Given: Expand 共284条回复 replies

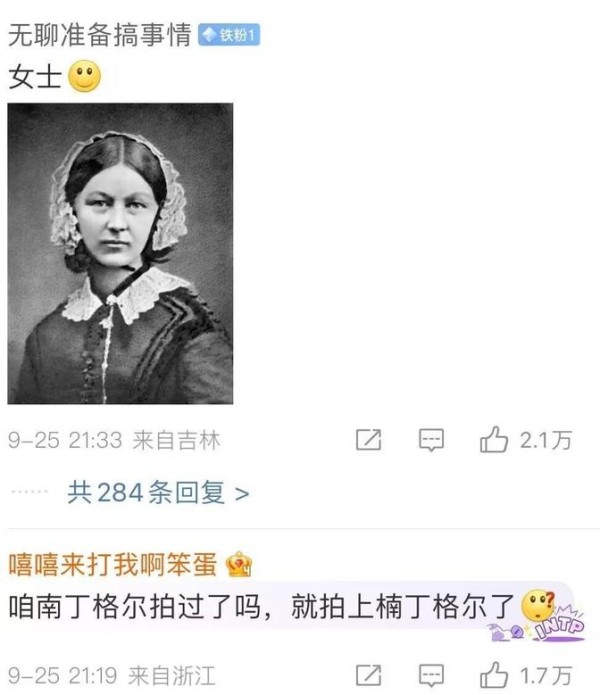Looking at the screenshot, I should tap(158, 492).
